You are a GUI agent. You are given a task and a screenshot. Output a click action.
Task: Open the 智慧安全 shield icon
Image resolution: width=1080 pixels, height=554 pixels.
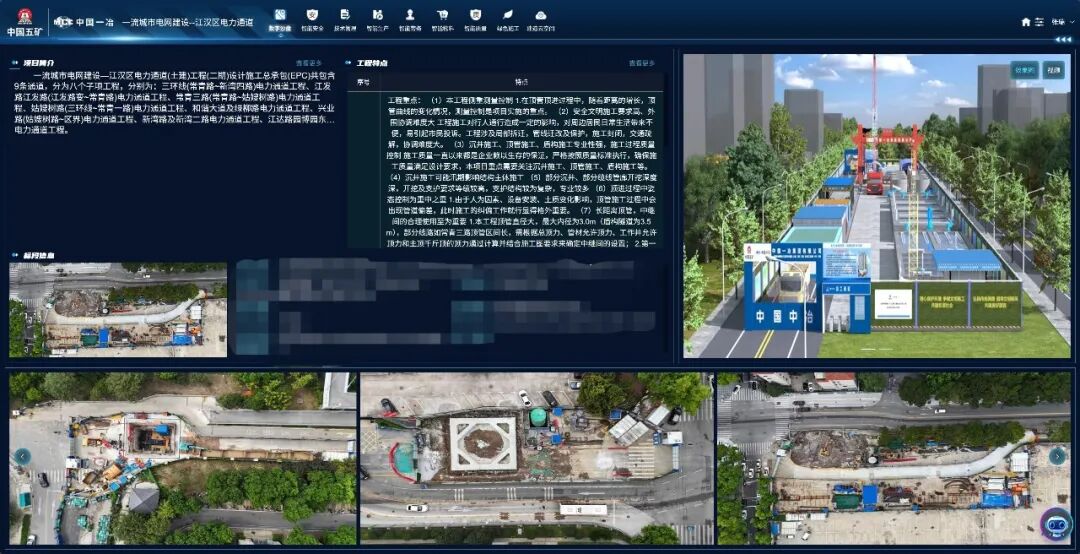pos(313,16)
